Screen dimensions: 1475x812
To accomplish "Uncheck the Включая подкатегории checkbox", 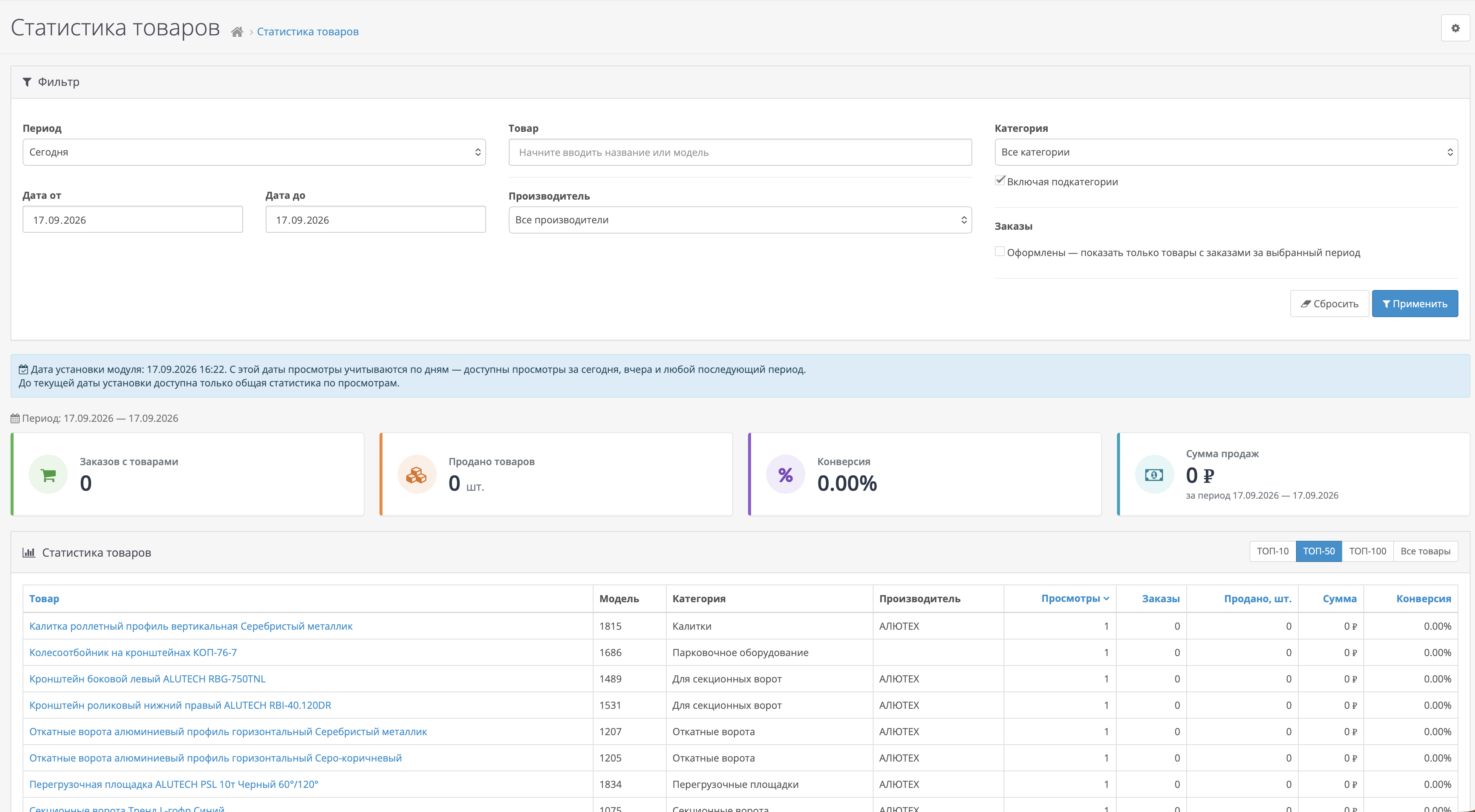I will click(1000, 180).
